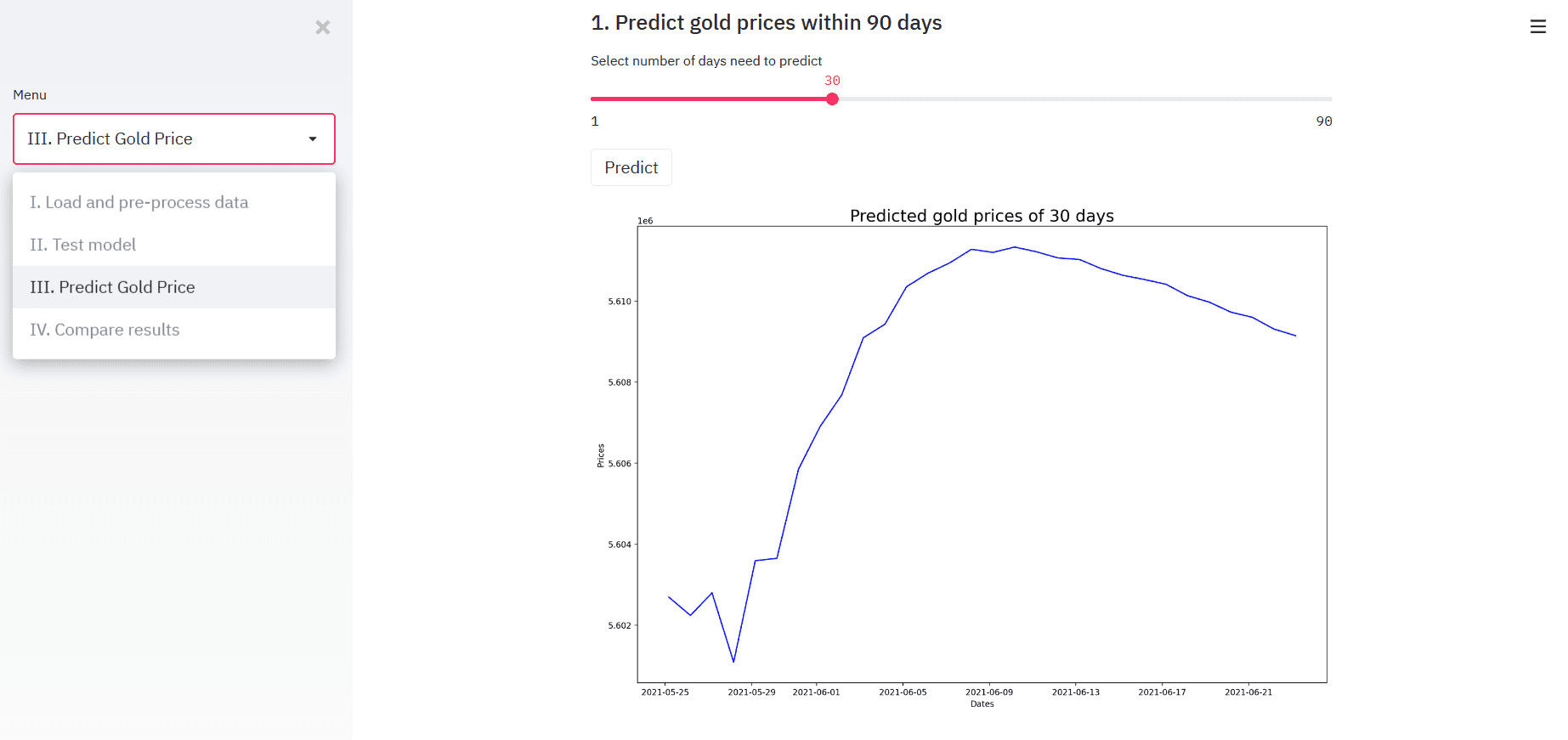Click the red slider value label showing 30
1568x740 pixels.
point(831,79)
